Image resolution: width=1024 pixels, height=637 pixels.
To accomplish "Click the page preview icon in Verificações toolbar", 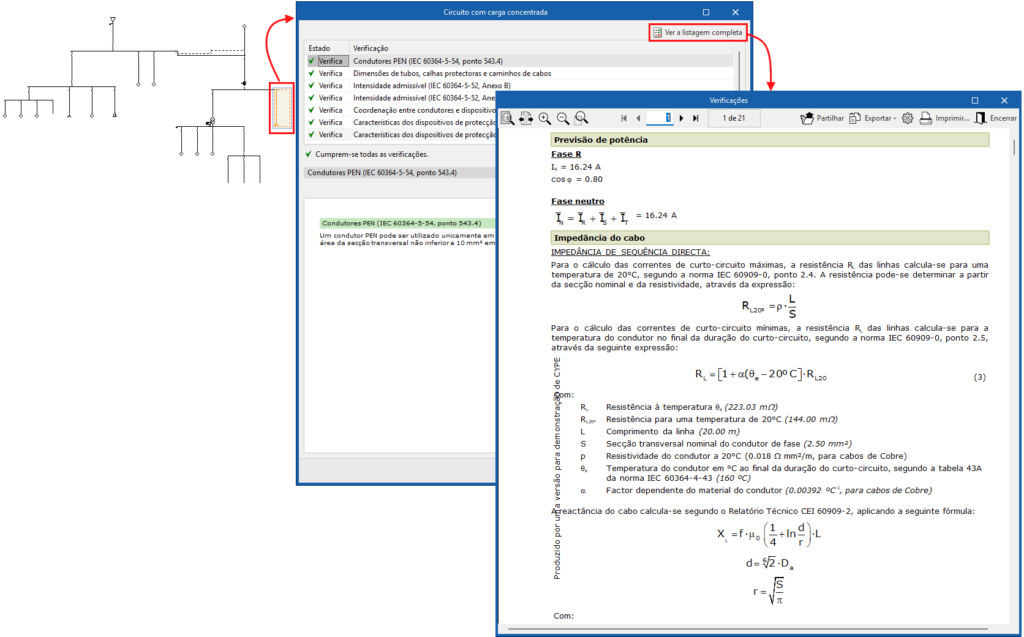I will pyautogui.click(x=507, y=118).
